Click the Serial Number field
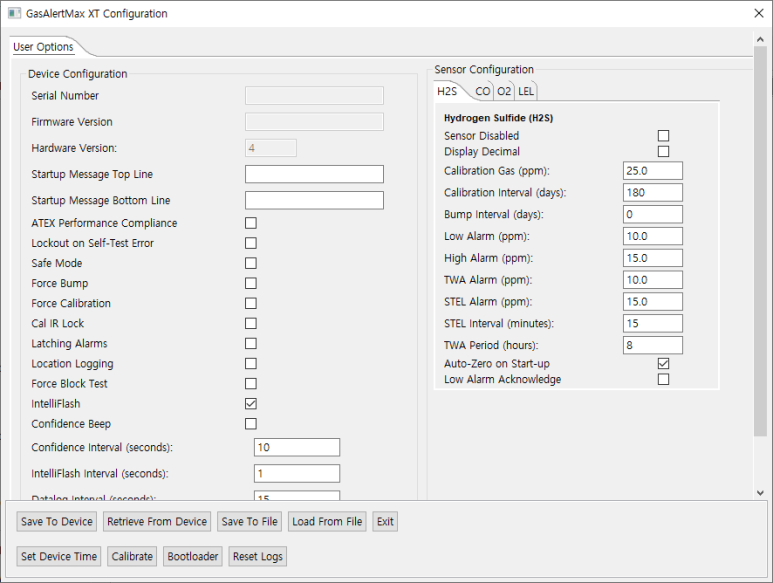Viewport: 773px width, 583px height. tap(315, 96)
